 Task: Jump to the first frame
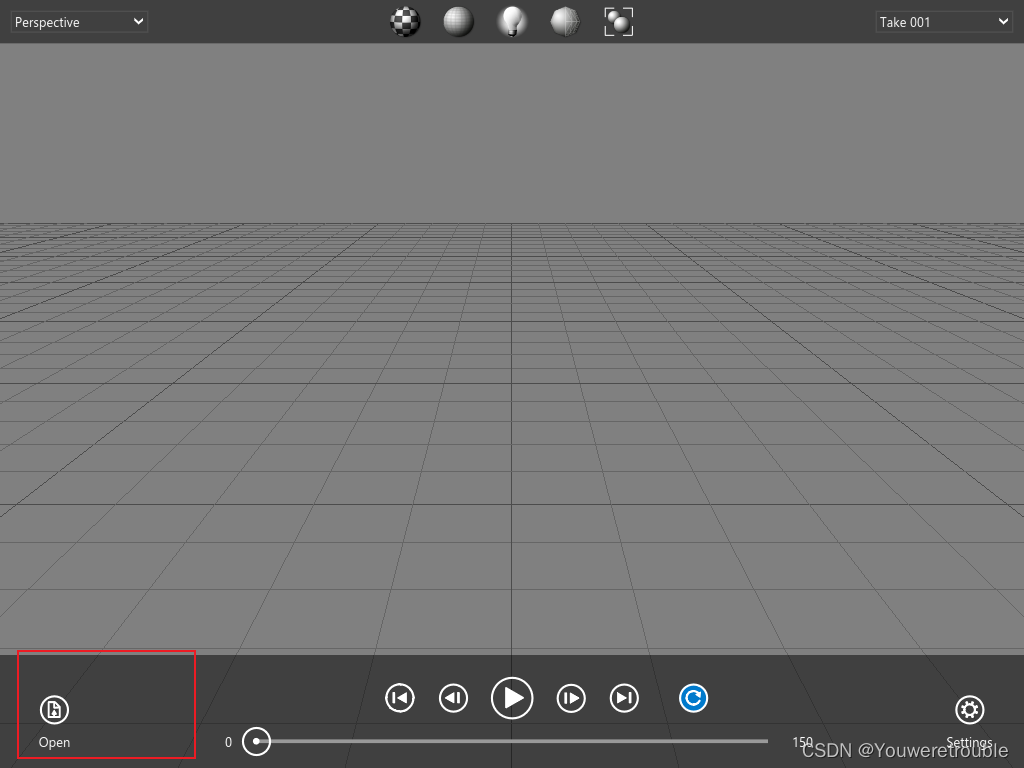(400, 698)
